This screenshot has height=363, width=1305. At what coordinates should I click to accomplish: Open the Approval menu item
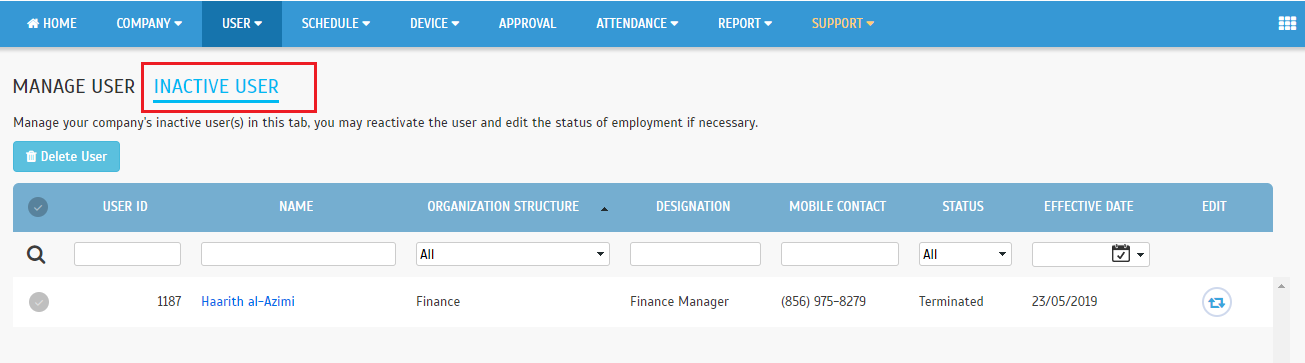point(527,23)
